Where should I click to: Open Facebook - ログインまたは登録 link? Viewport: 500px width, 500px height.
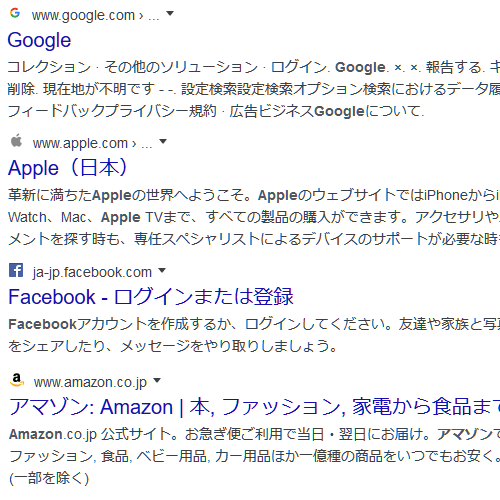point(151,297)
